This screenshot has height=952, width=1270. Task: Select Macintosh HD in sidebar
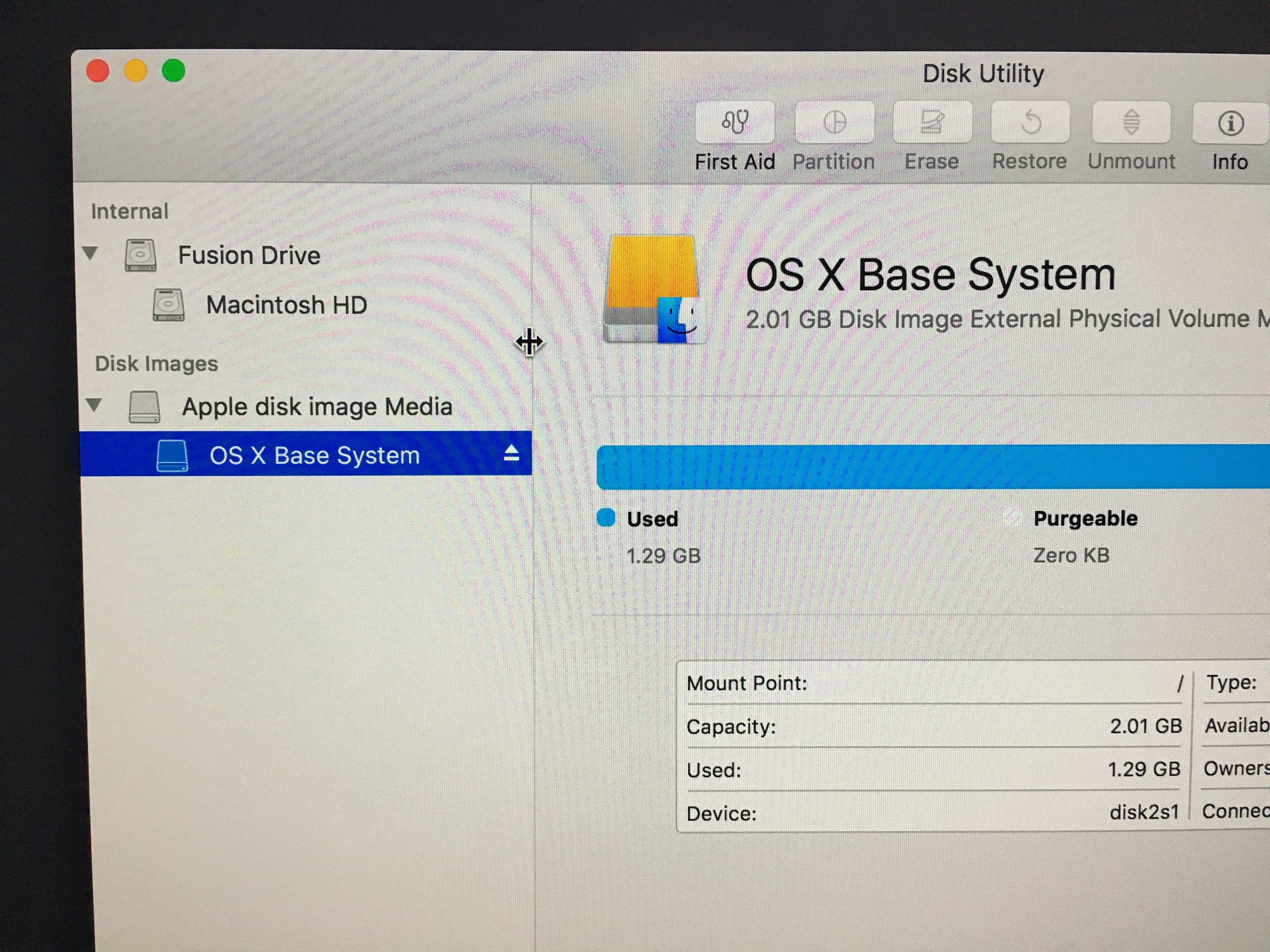coord(286,305)
